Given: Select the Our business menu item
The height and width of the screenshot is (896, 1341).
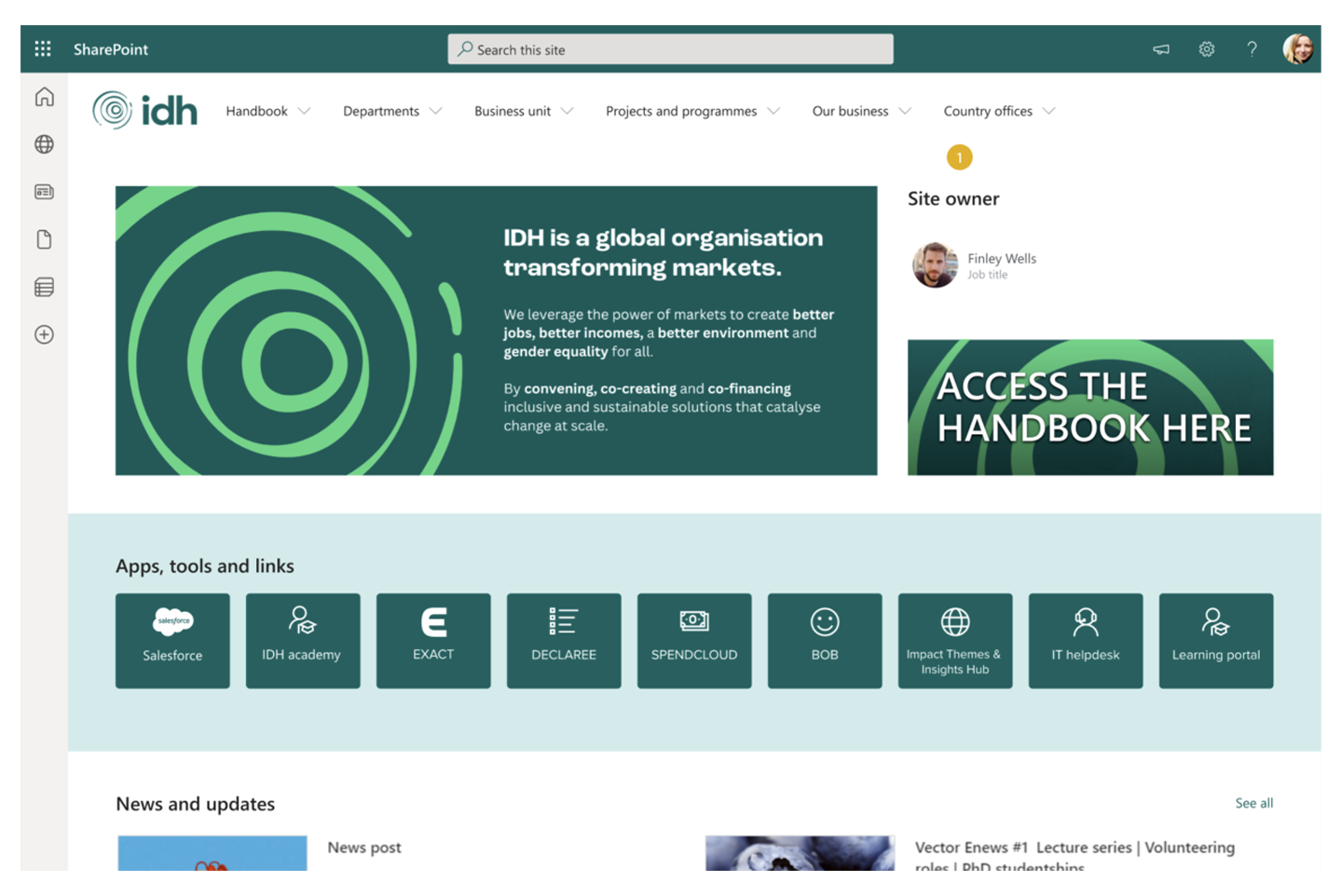Looking at the screenshot, I should click(850, 111).
